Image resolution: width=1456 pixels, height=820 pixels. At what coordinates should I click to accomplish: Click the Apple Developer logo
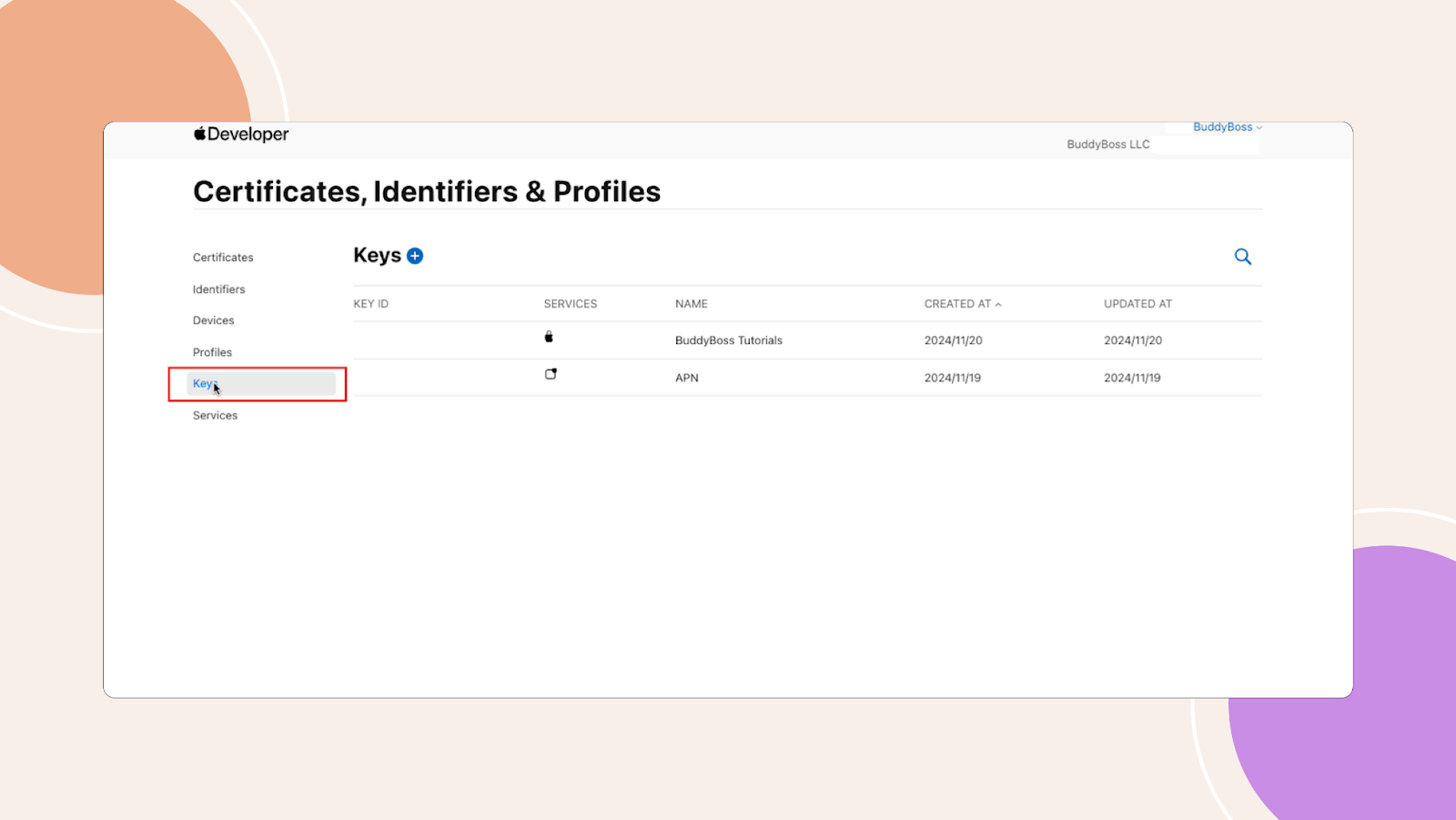click(x=241, y=134)
